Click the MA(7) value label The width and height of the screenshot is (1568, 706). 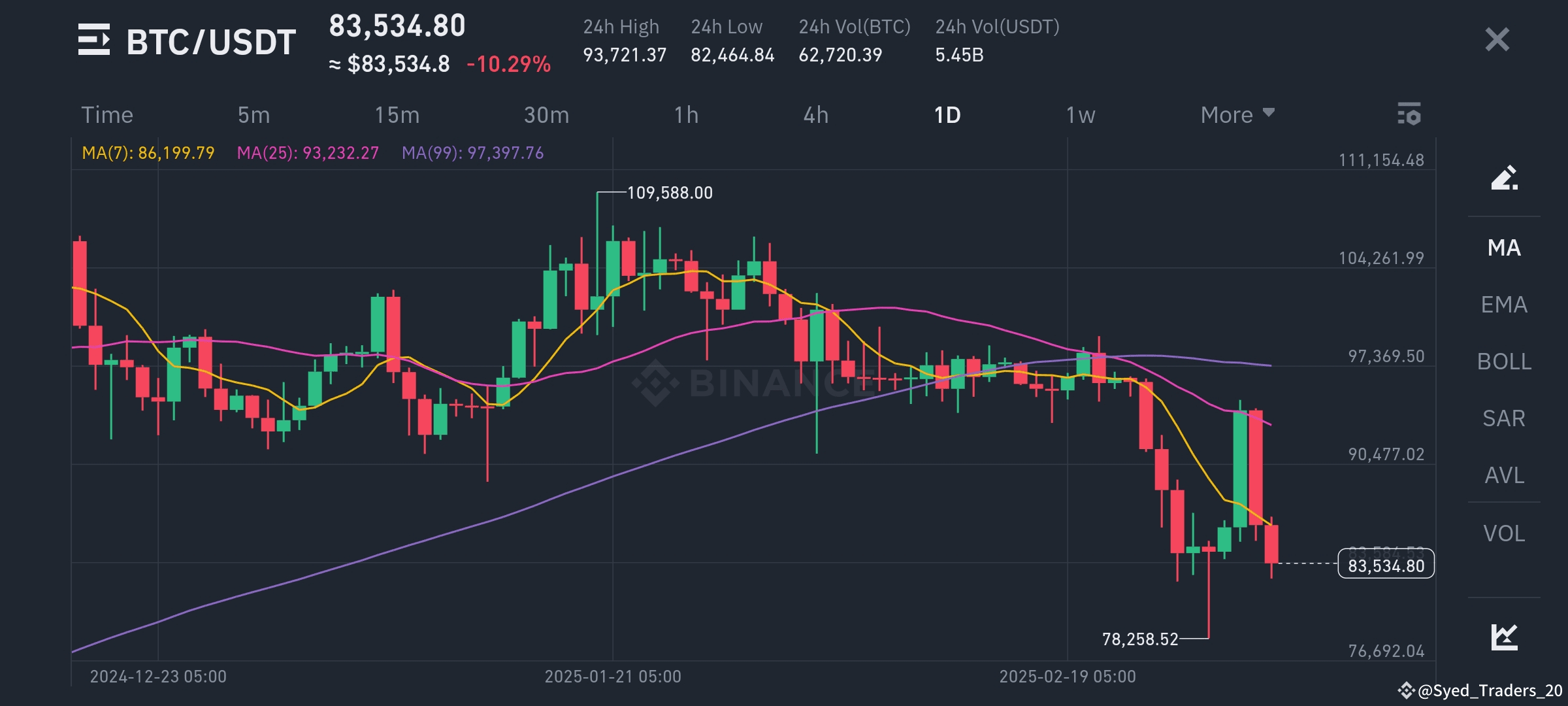(148, 153)
